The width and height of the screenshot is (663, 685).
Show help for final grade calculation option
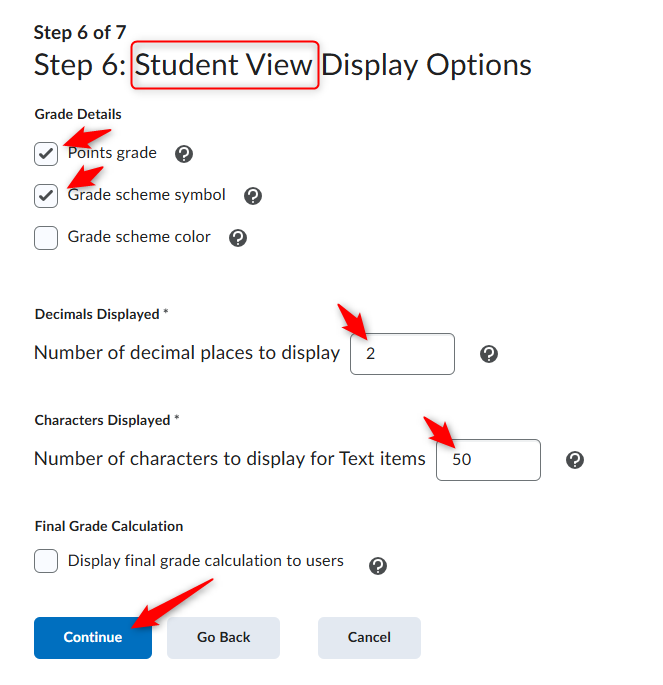pyautogui.click(x=378, y=566)
